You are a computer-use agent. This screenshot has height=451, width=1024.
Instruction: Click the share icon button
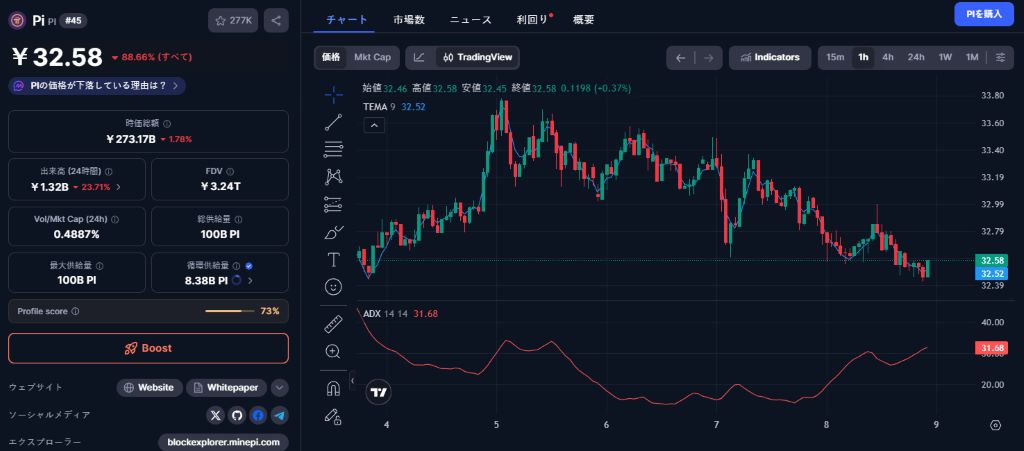click(276, 20)
